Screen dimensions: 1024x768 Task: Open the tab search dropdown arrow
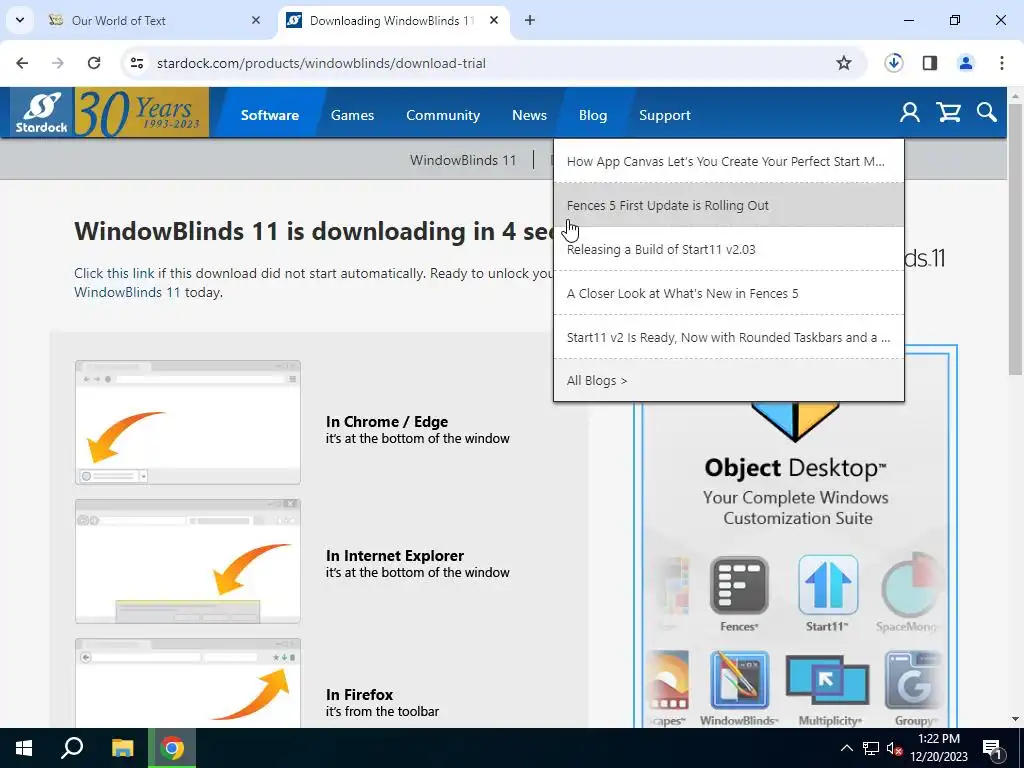(20, 20)
